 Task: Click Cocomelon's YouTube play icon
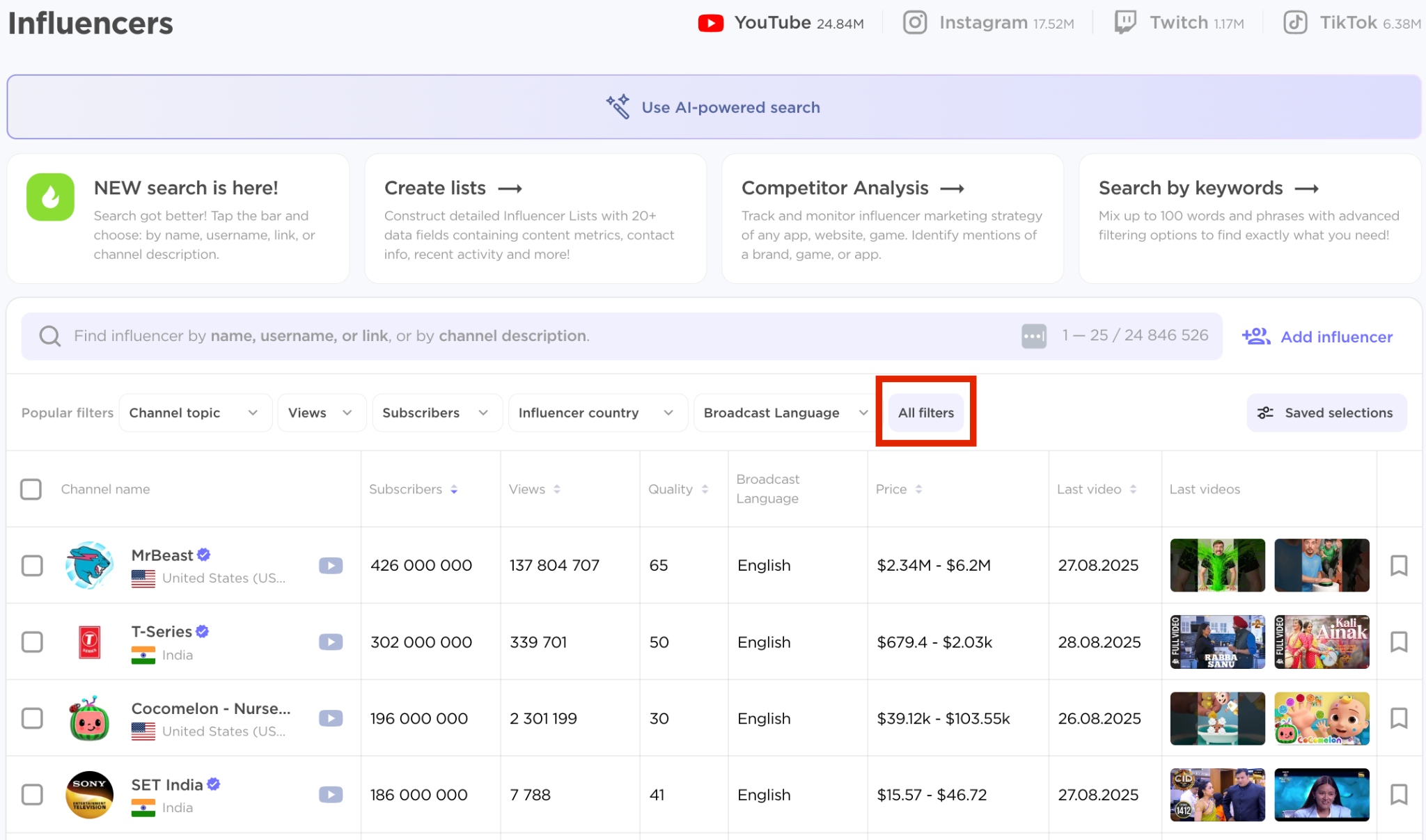coord(331,718)
